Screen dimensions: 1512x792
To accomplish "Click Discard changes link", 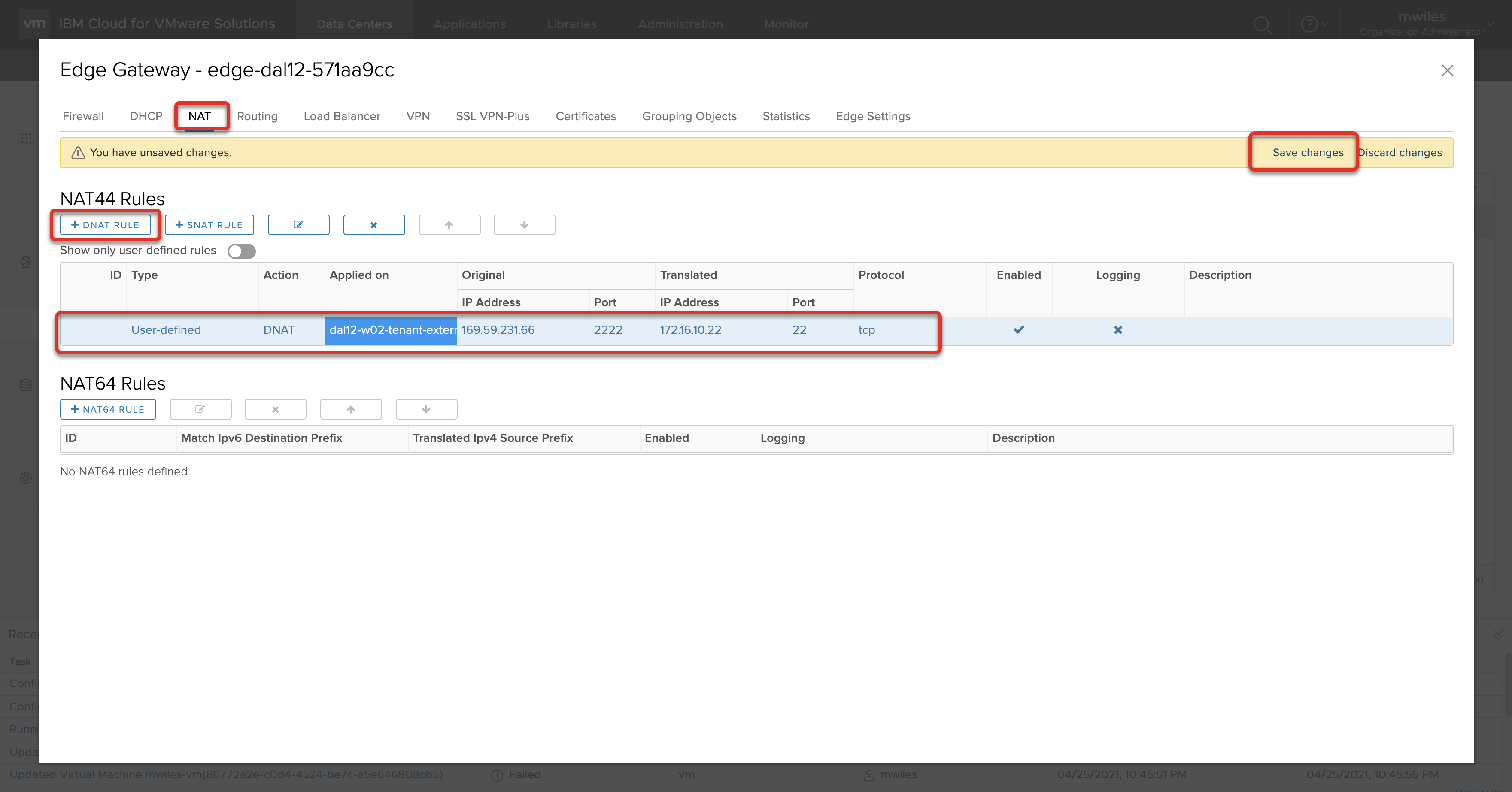I will coord(1400,153).
